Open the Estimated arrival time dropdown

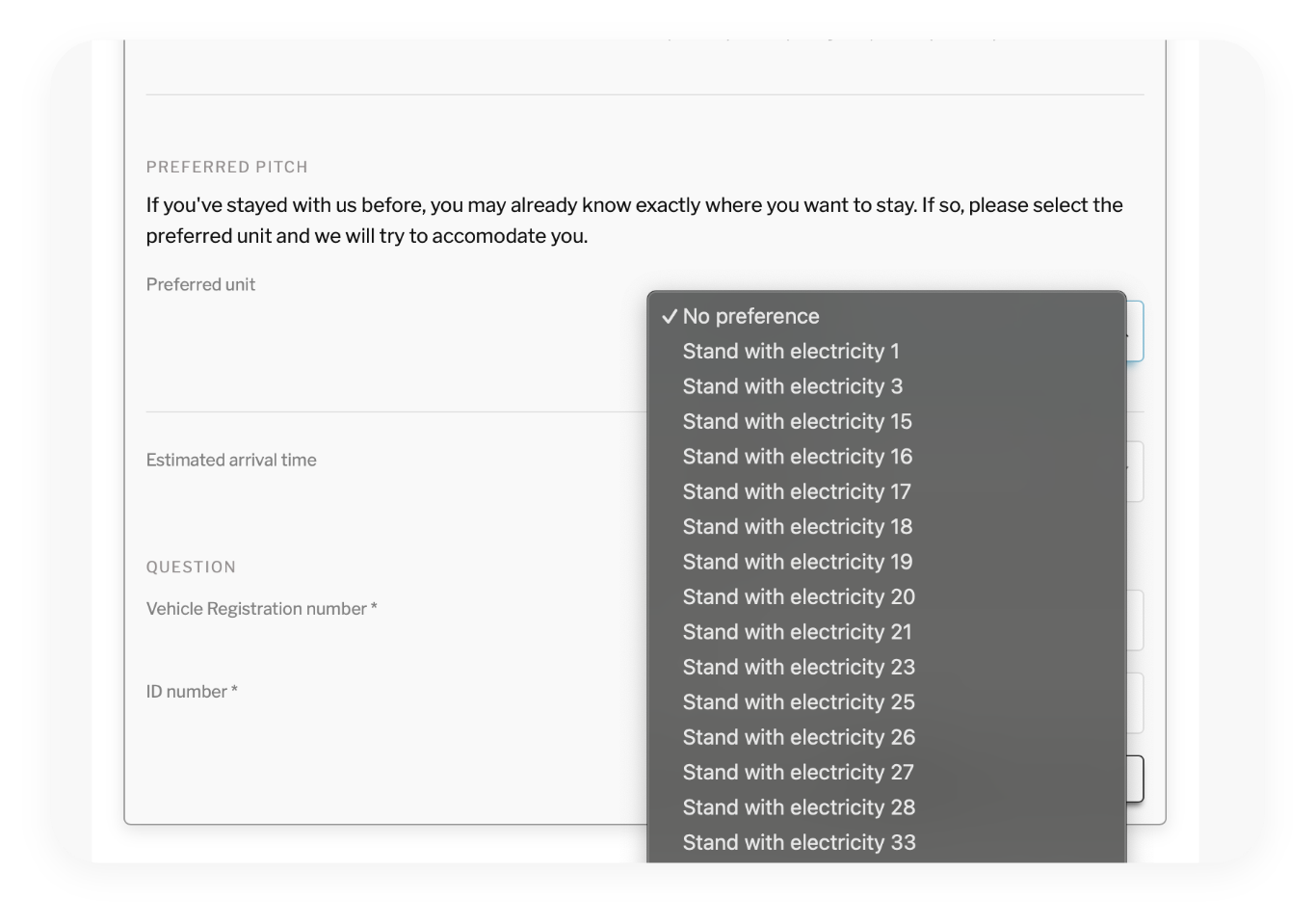pos(1135,471)
